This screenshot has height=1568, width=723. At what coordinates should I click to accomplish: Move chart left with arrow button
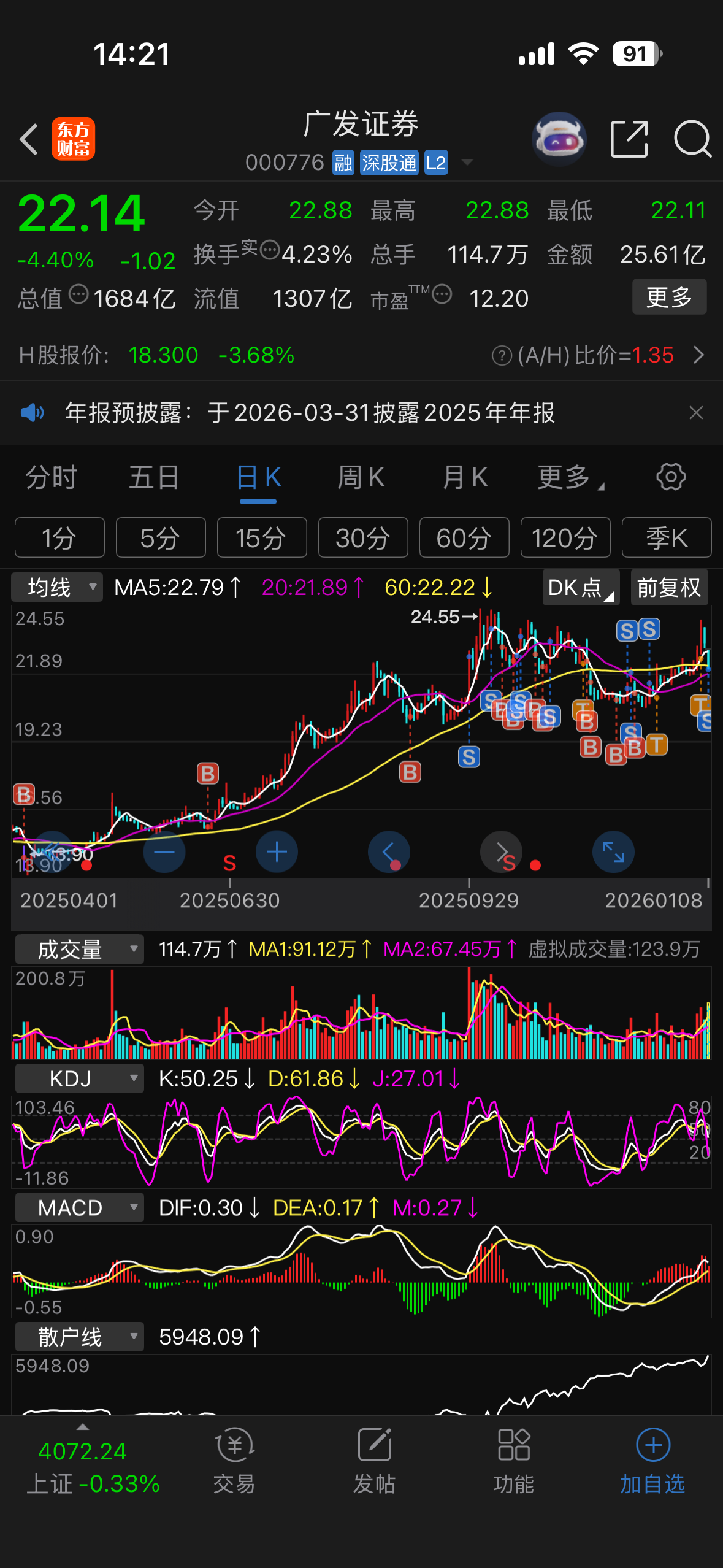coord(389,851)
